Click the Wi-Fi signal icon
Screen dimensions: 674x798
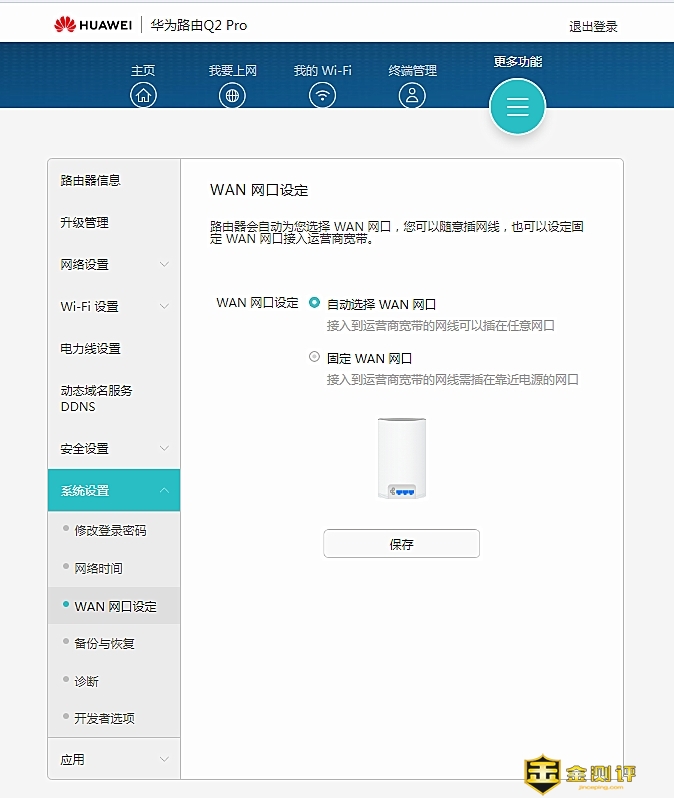coord(322,95)
